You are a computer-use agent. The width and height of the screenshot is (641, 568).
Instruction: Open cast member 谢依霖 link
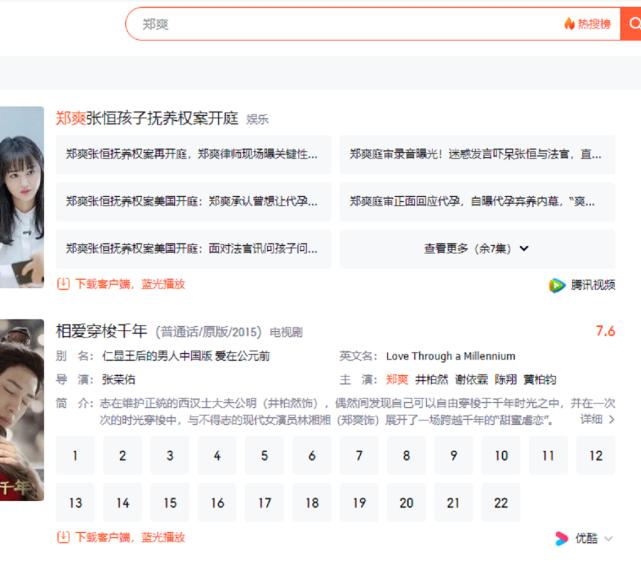pos(471,379)
